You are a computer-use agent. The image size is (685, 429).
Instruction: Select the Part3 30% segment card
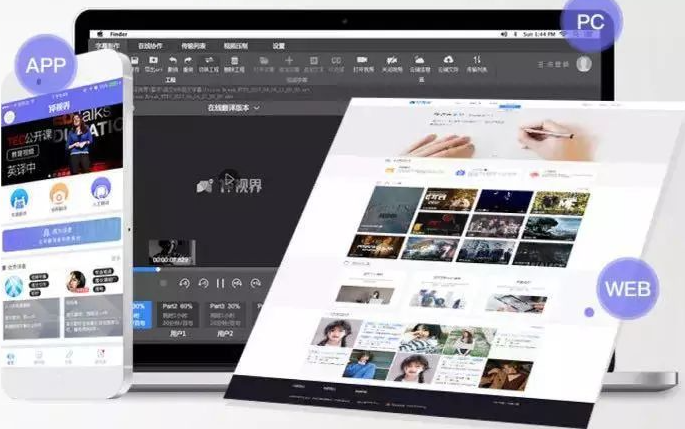(225, 314)
